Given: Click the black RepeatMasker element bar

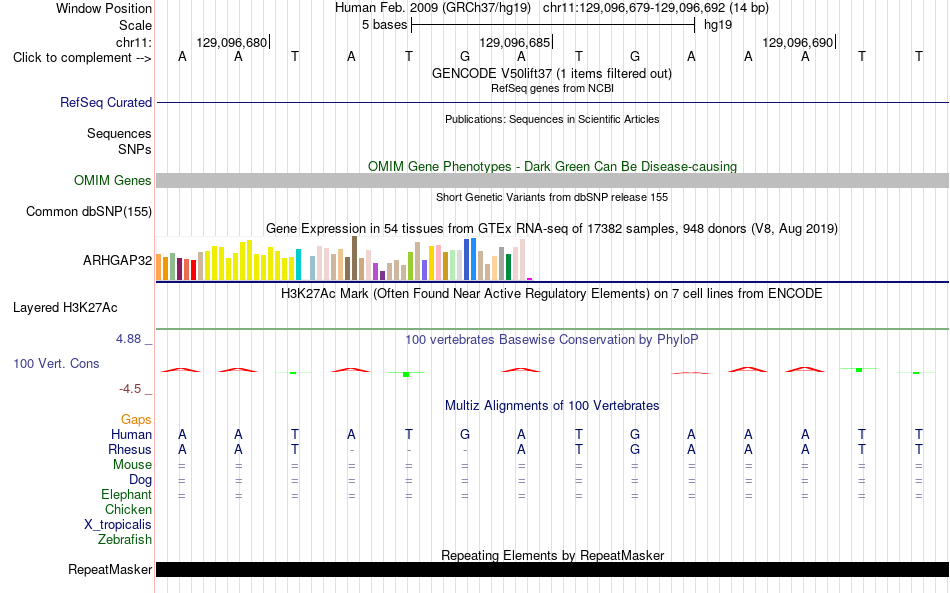Looking at the screenshot, I should (553, 569).
